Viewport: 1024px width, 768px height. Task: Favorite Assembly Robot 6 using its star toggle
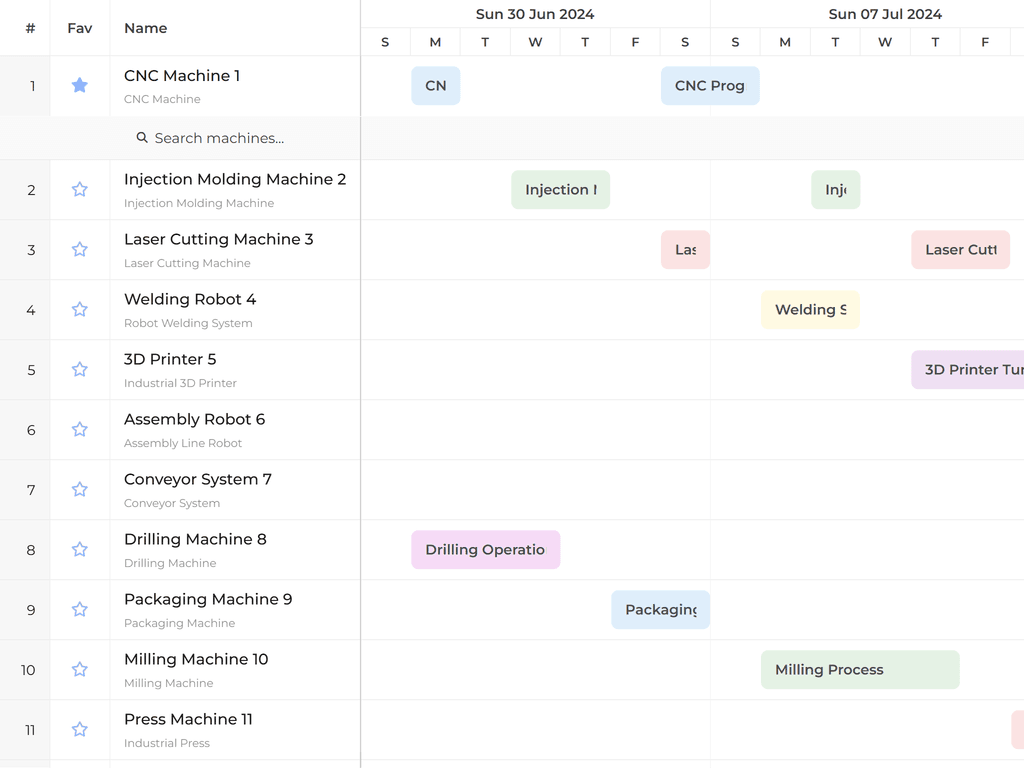[79, 429]
